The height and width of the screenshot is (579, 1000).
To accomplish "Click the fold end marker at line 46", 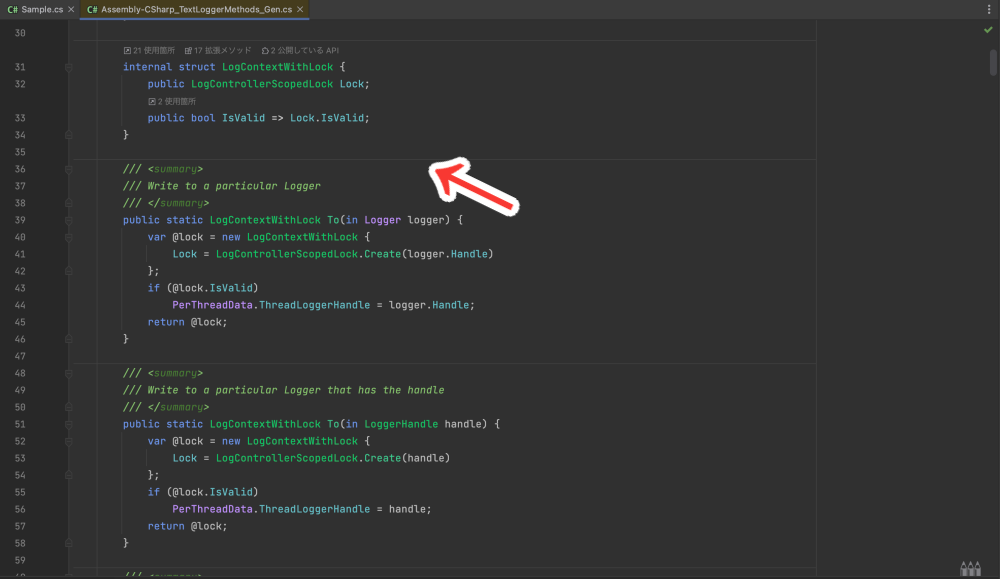I will pyautogui.click(x=68, y=339).
